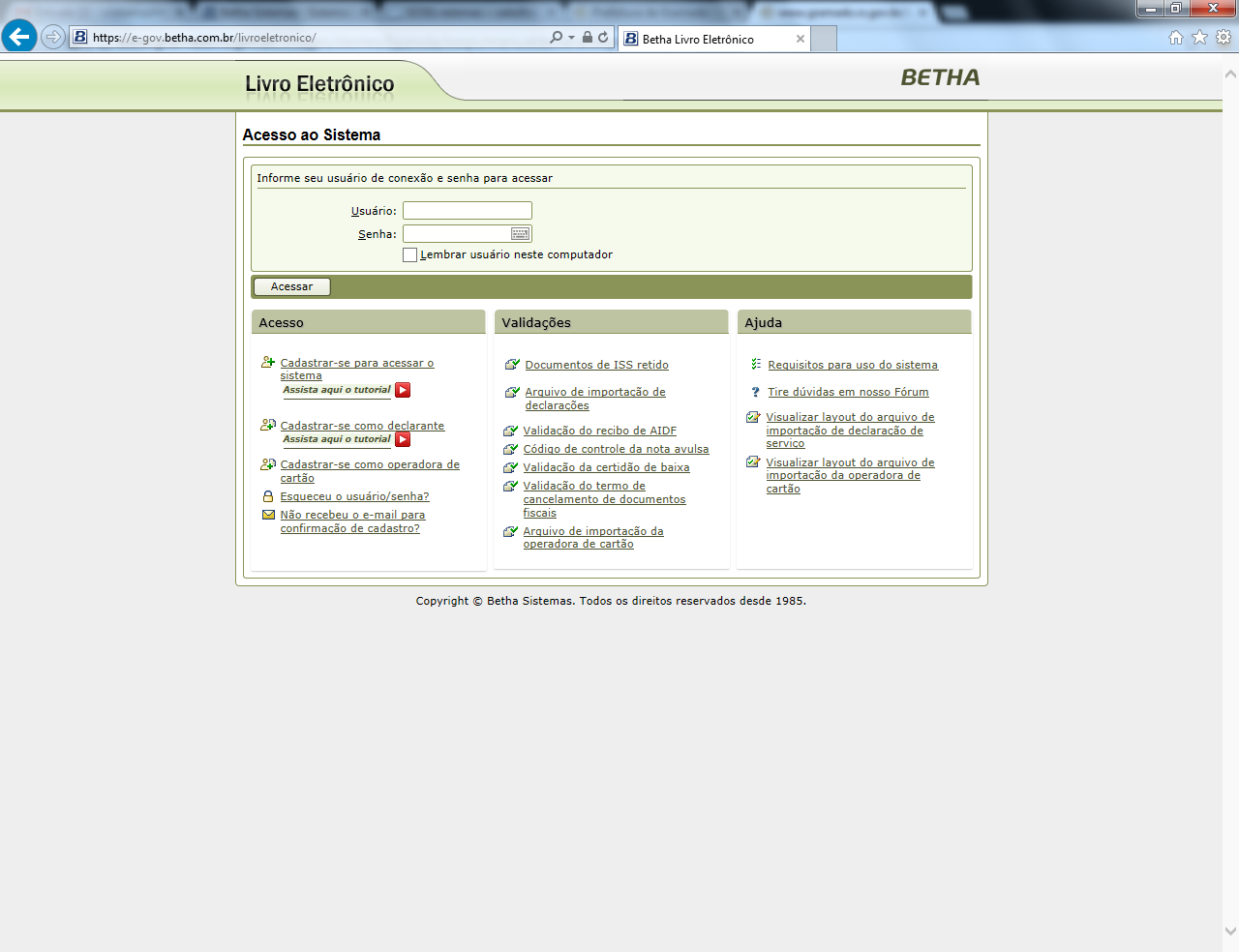Click checklist icon beside Requisitos para uso
Viewport: 1239px width, 952px height.
(756, 364)
